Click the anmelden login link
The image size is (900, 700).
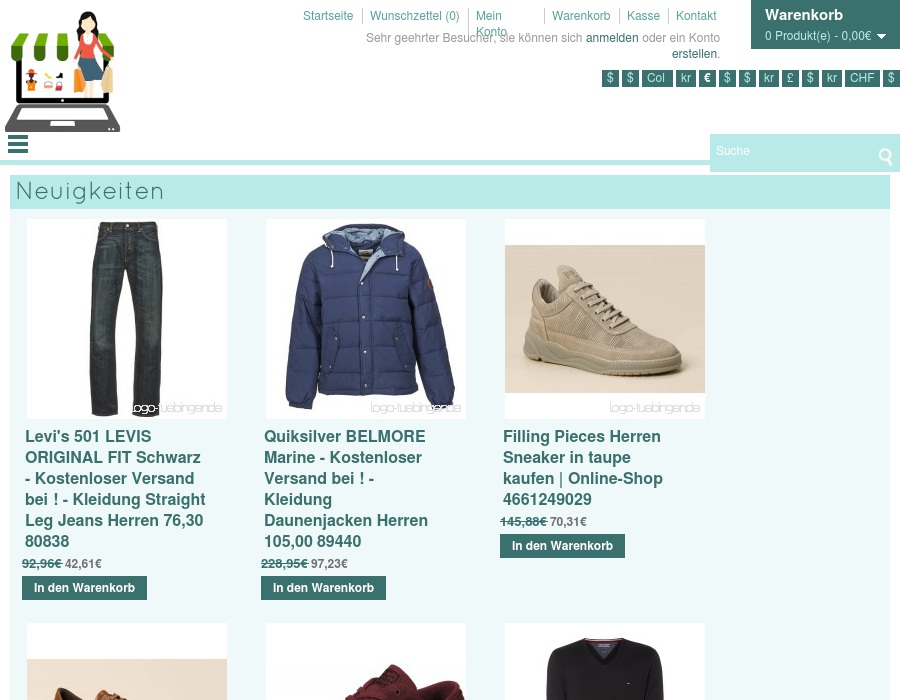point(612,38)
